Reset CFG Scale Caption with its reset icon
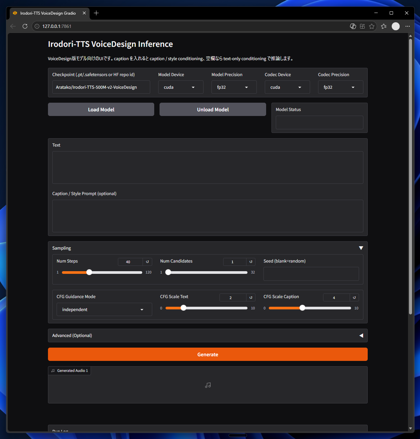Screen dimensions: 420x439 pos(354,297)
